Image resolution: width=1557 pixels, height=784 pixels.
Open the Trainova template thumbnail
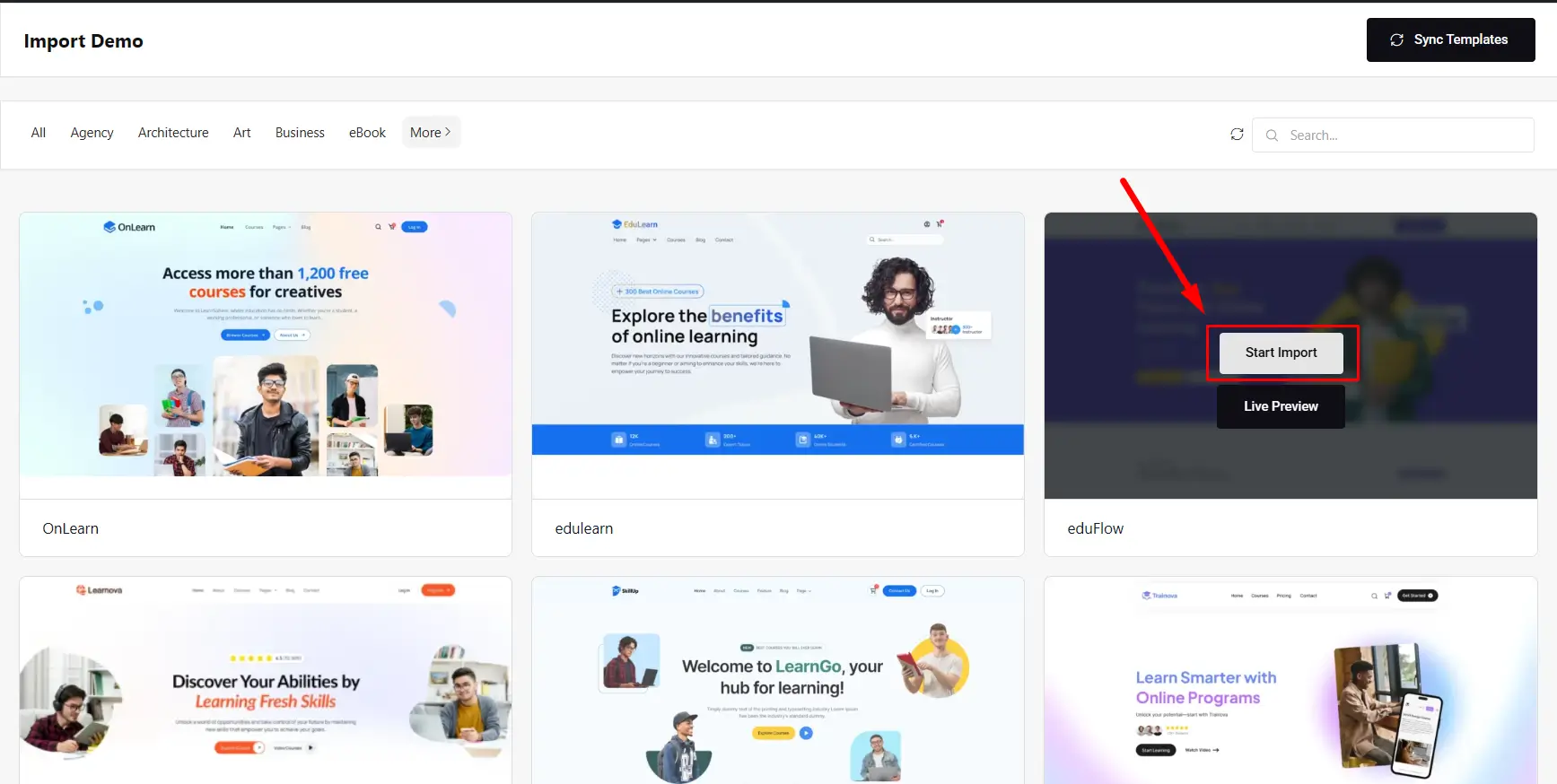click(1290, 681)
